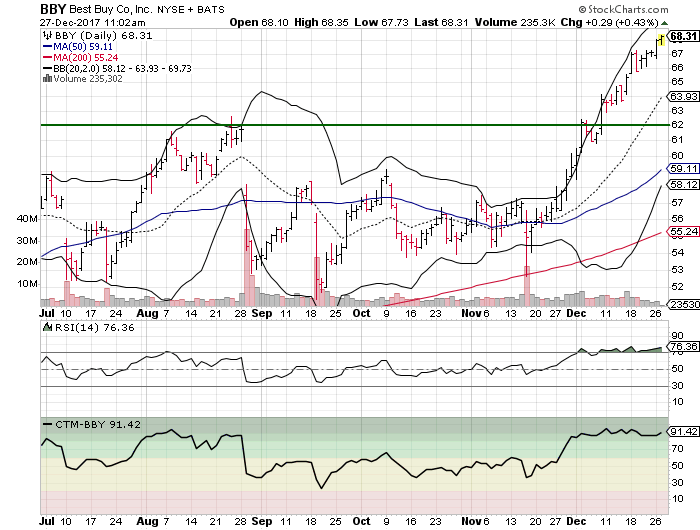The width and height of the screenshot is (700, 530).
Task: Click the candlestick icon beside BBY (Daily)
Action: 47,35
